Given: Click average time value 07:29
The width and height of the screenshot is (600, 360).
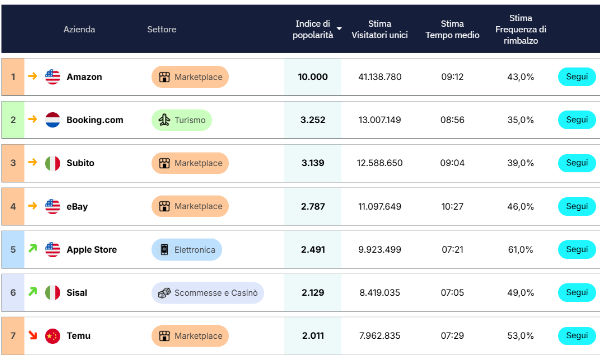Looking at the screenshot, I should (452, 336).
